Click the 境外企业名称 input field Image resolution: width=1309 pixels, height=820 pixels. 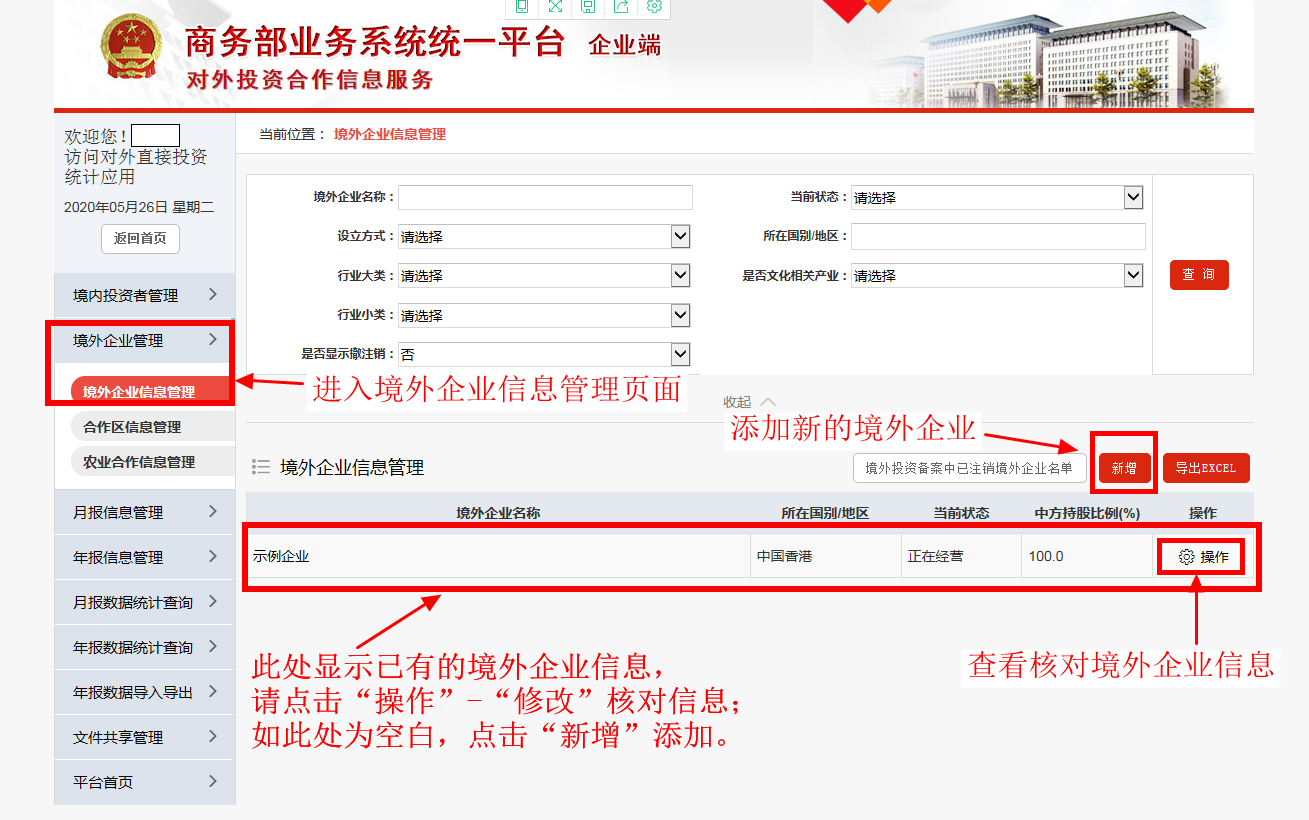(545, 198)
